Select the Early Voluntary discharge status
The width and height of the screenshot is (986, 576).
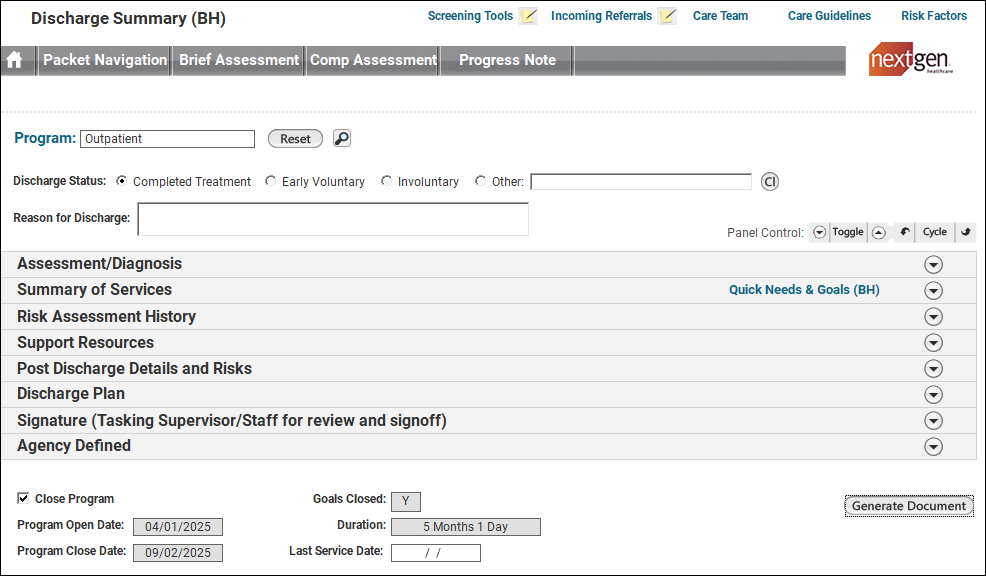pyautogui.click(x=271, y=182)
